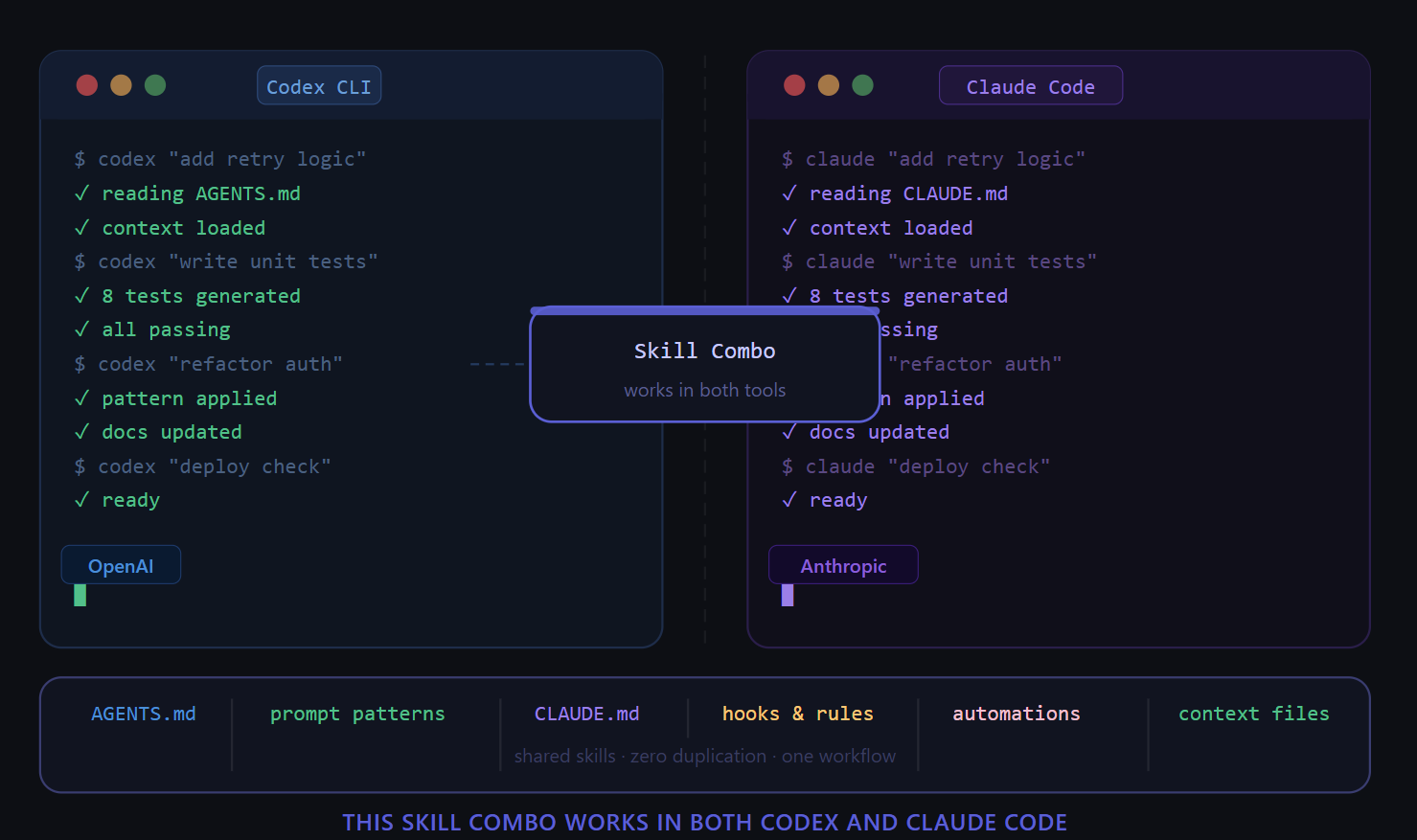Click the checkmark beside Codex 'context loaded'
Image resolution: width=1417 pixels, height=840 pixels.
point(81,228)
